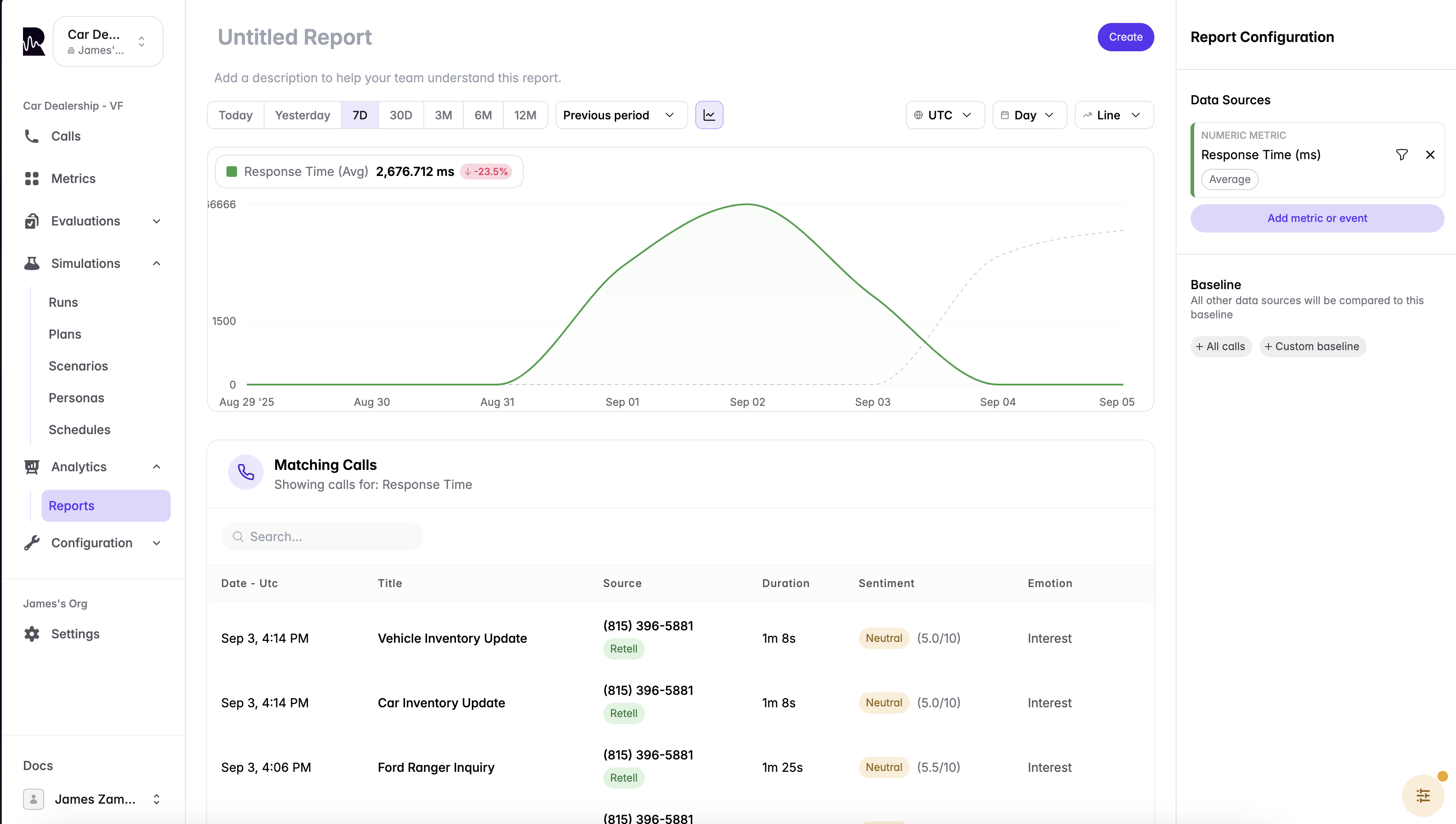The image size is (1456, 824).
Task: Open the Previous period dropdown
Action: (x=621, y=115)
